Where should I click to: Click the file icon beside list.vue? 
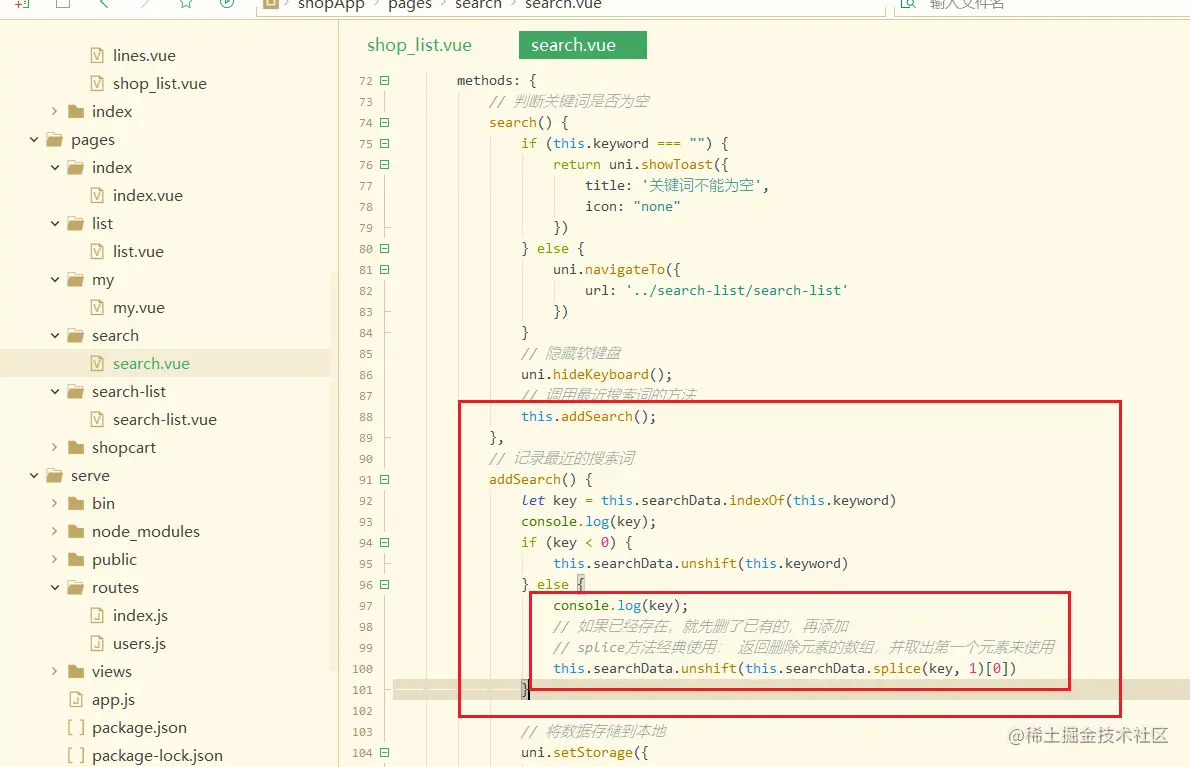pos(97,252)
